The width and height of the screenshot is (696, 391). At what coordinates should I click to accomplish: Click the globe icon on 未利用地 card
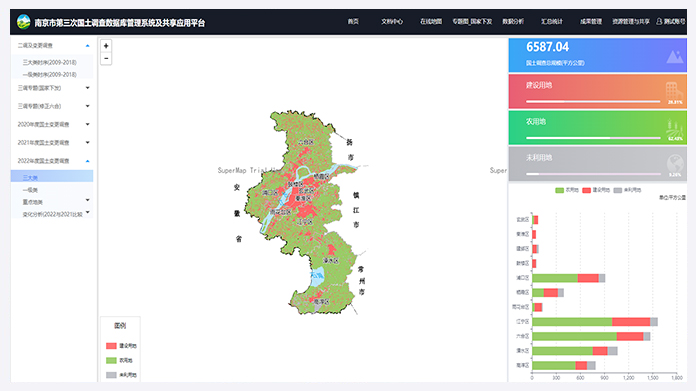(x=675, y=164)
